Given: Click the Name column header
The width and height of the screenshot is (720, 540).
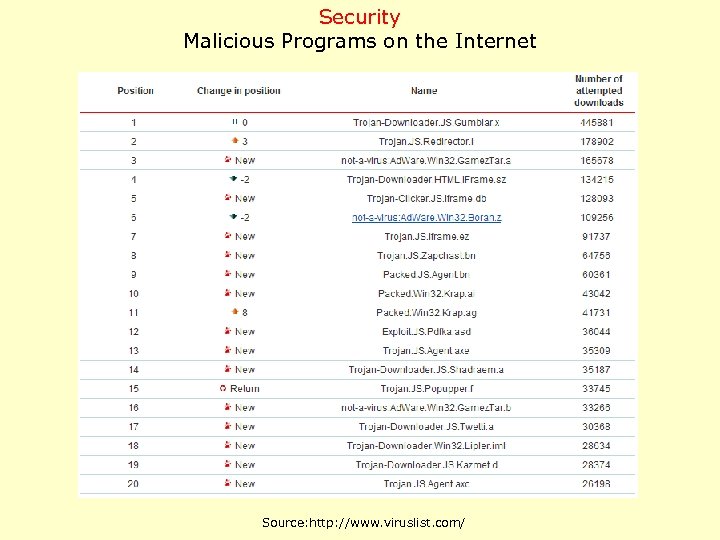Looking at the screenshot, I should pyautogui.click(x=424, y=91).
